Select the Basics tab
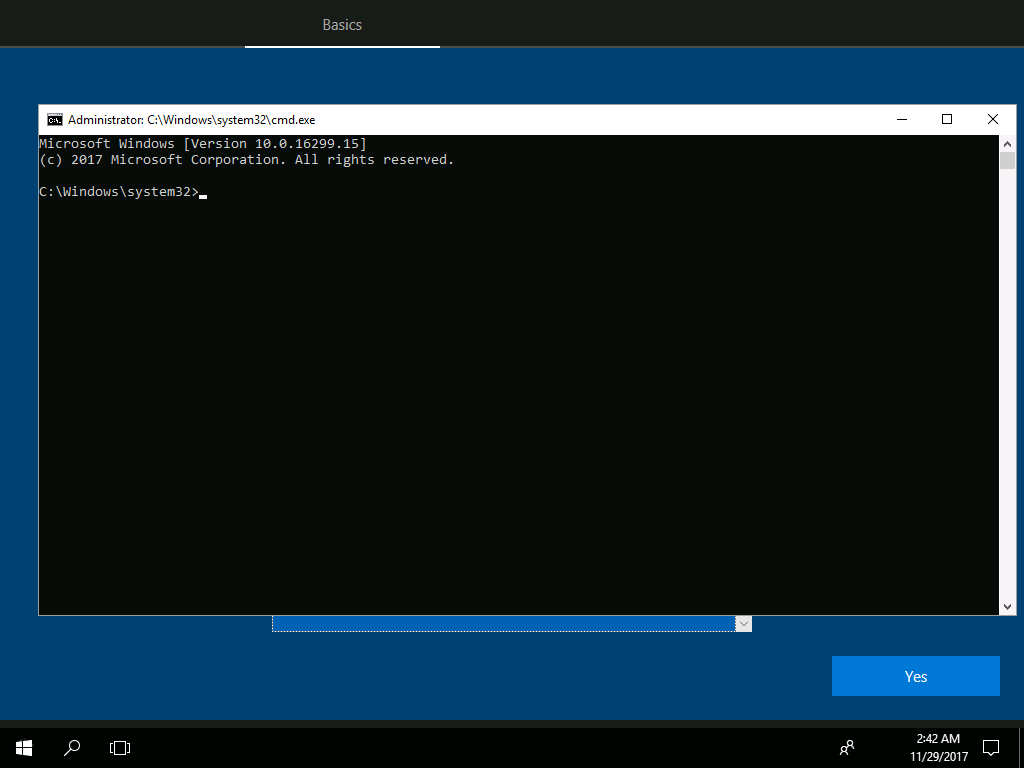This screenshot has width=1024, height=768. tap(342, 25)
